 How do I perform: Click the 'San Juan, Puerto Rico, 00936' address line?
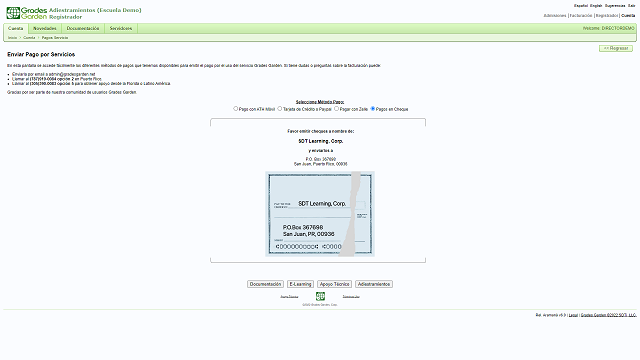point(320,164)
